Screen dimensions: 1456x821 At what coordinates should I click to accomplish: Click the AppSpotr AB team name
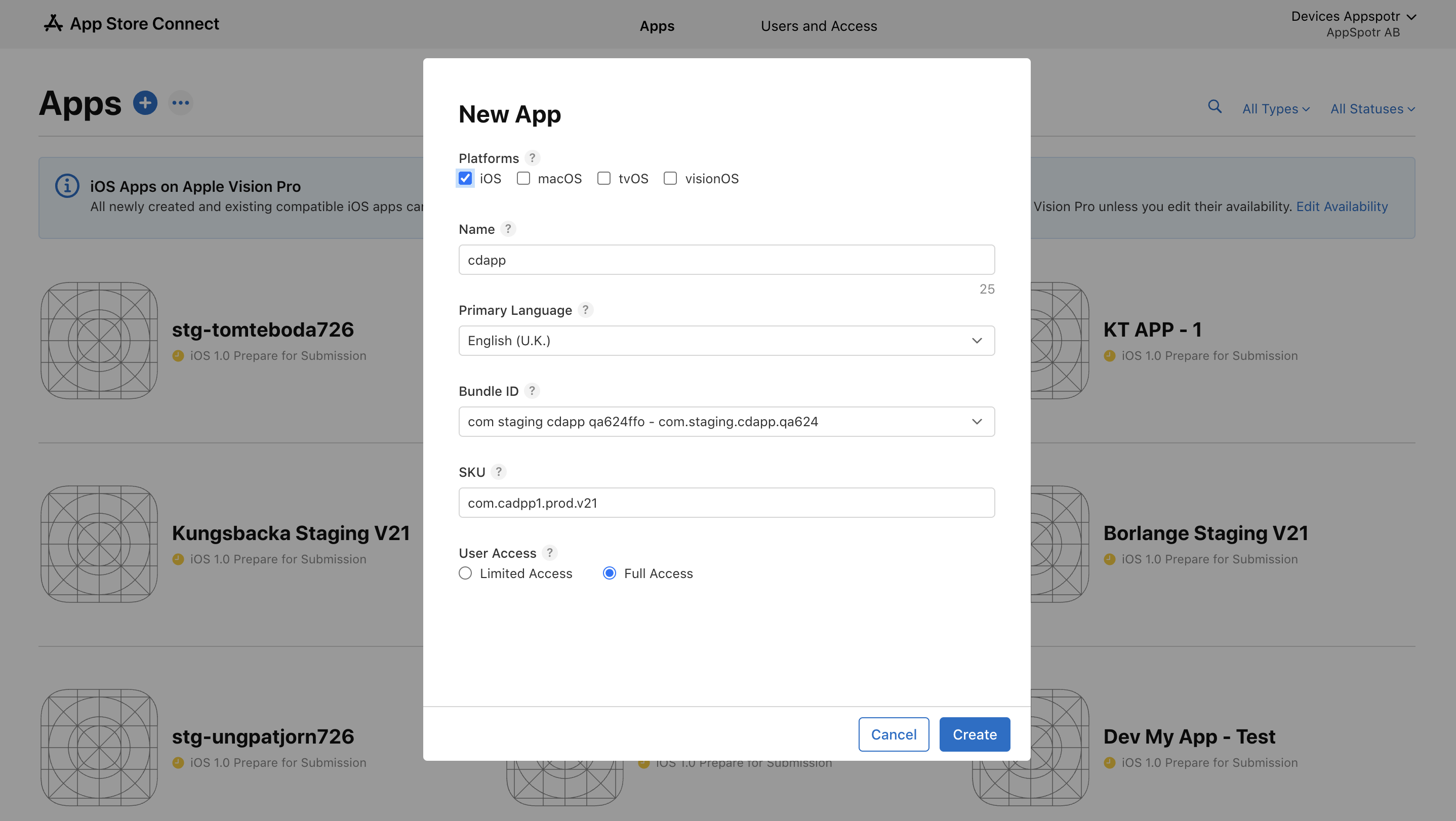point(1363,33)
